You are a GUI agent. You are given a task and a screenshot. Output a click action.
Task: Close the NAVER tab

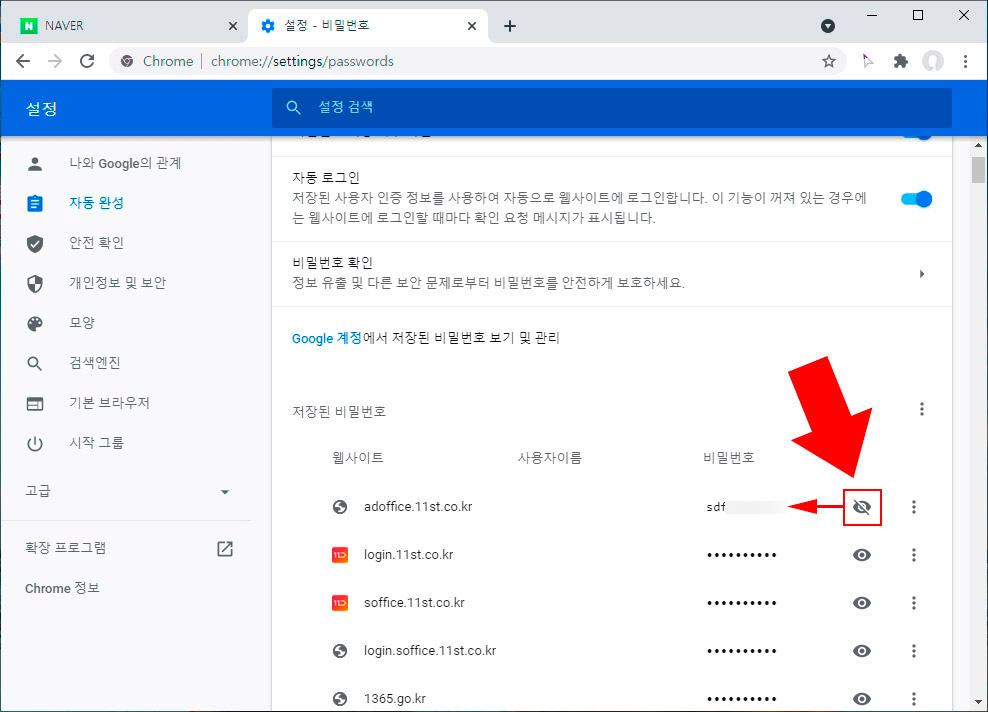[x=233, y=26]
